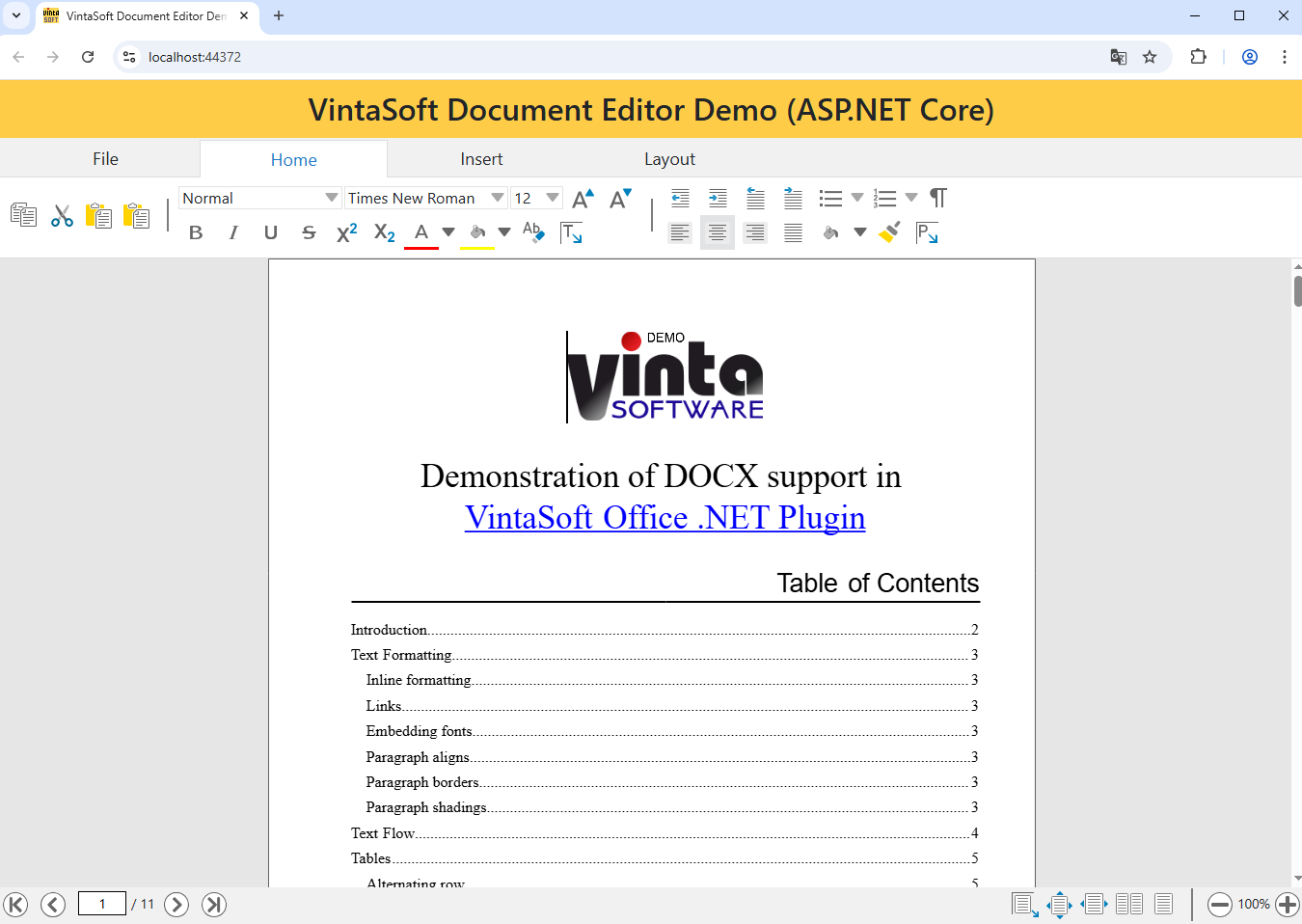The image size is (1302, 924).
Task: Open the VintaSoft Office .NET Plugin link
Action: [x=665, y=518]
